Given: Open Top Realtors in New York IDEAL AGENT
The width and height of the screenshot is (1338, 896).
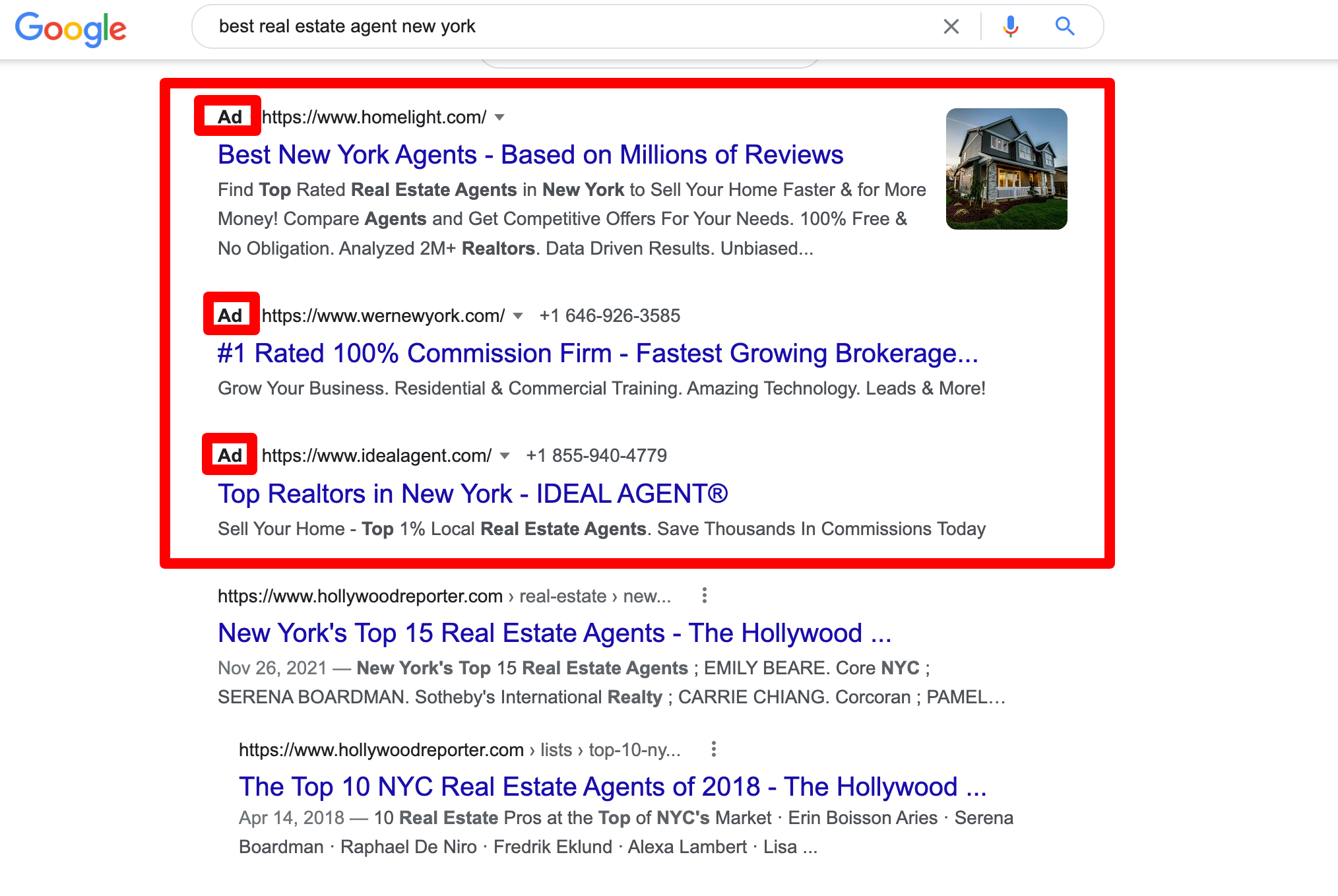Looking at the screenshot, I should pos(472,494).
